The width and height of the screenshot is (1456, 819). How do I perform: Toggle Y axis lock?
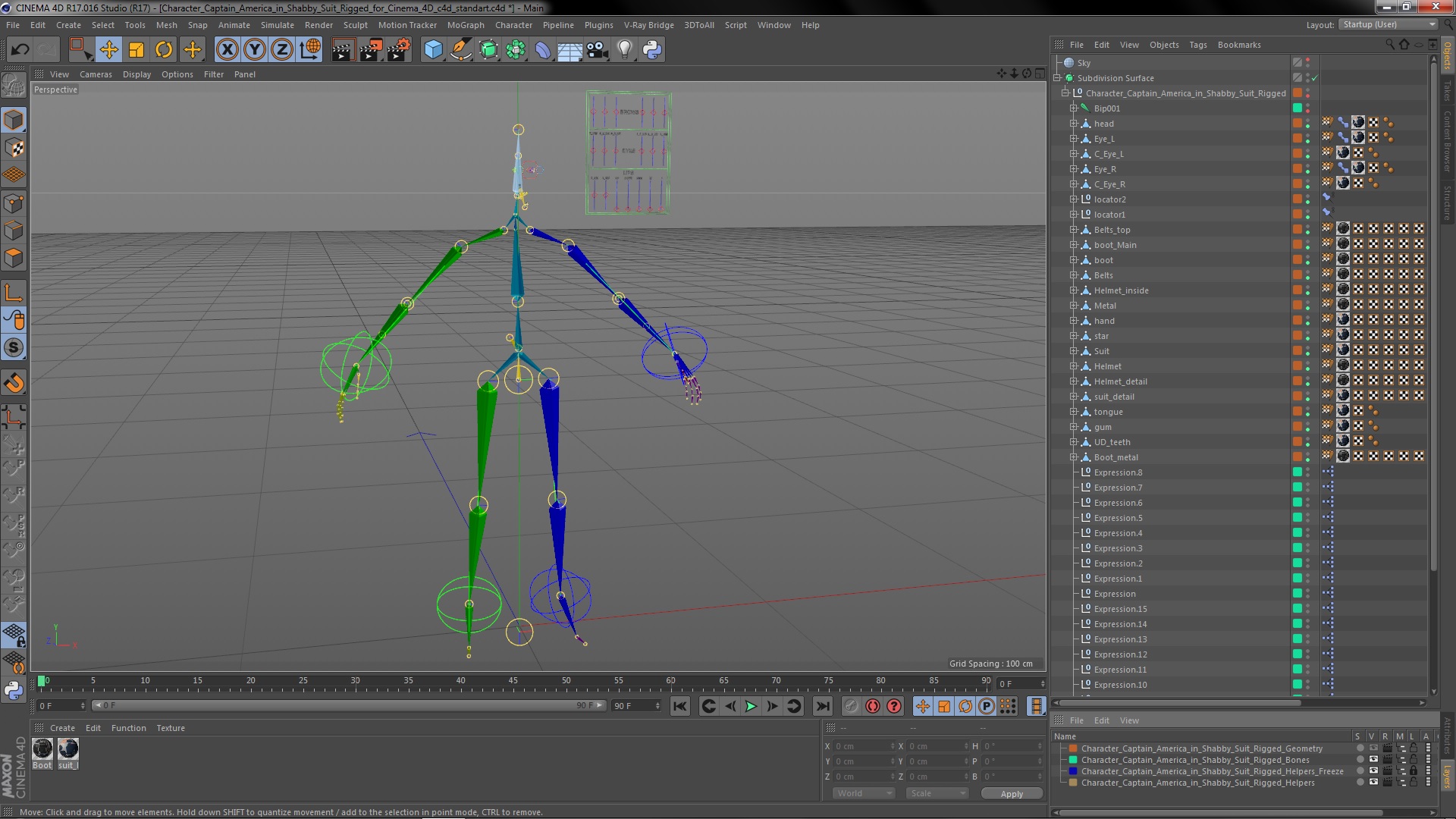tap(255, 50)
